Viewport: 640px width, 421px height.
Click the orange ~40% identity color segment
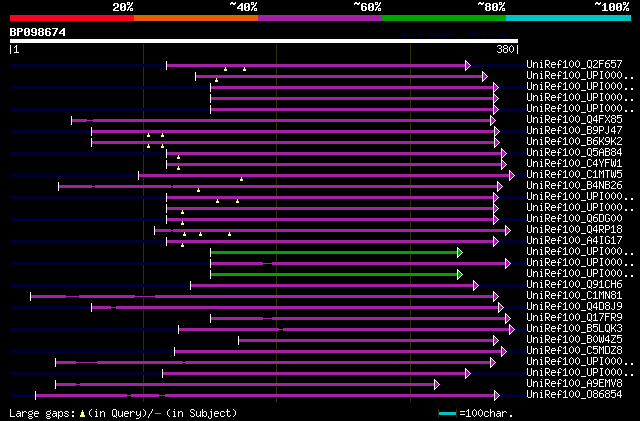(x=196, y=18)
